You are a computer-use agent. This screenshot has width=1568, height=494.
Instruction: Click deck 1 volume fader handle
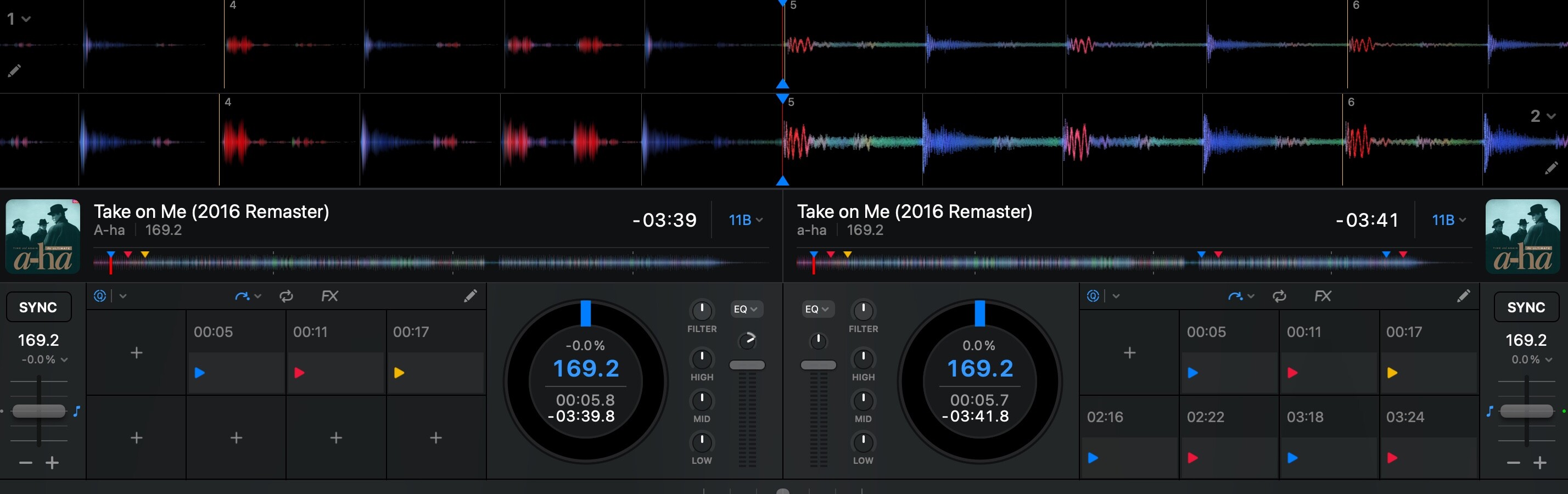[x=747, y=365]
